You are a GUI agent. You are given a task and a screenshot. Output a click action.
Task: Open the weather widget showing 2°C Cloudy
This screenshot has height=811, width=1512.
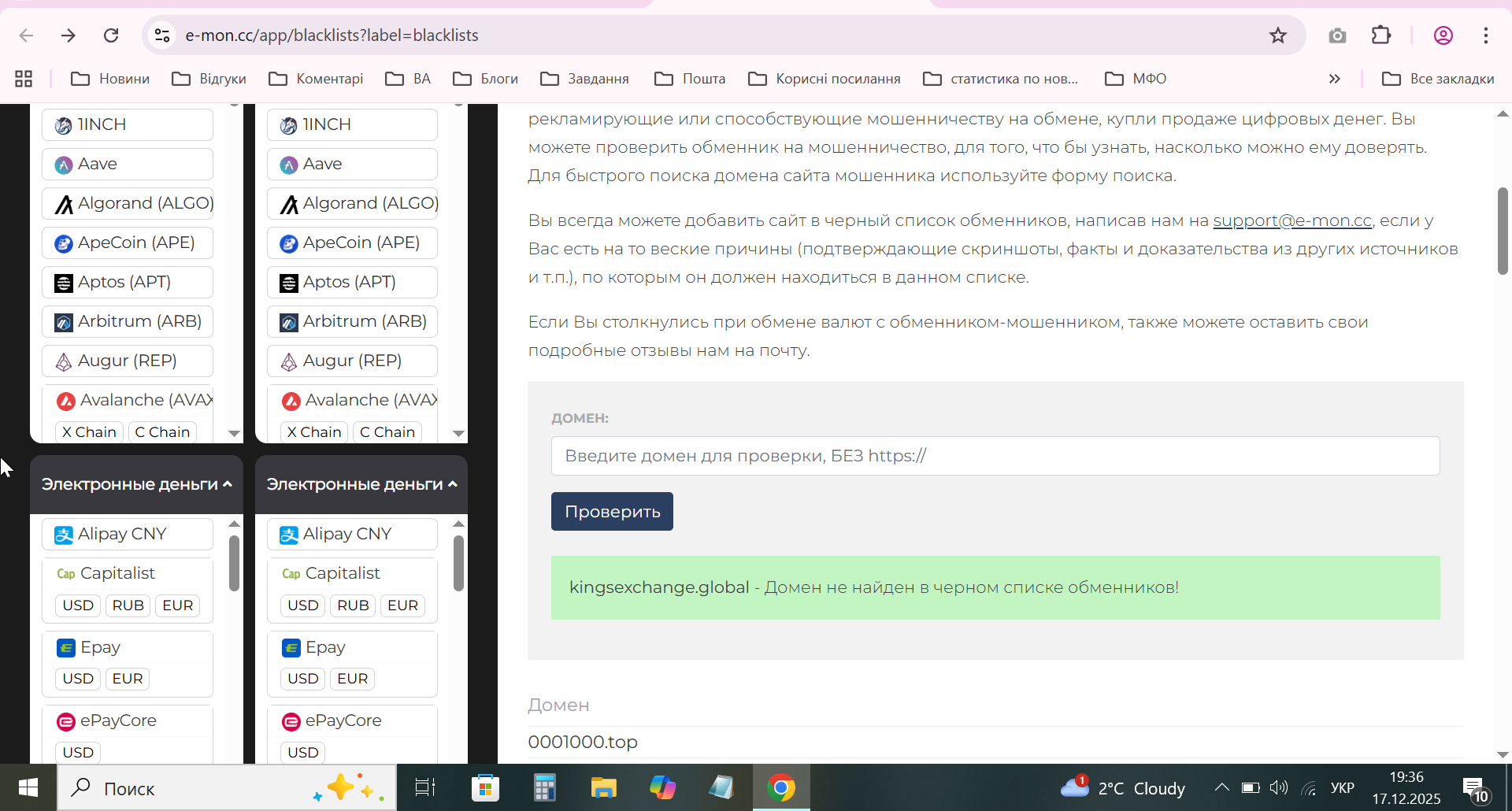point(1122,788)
